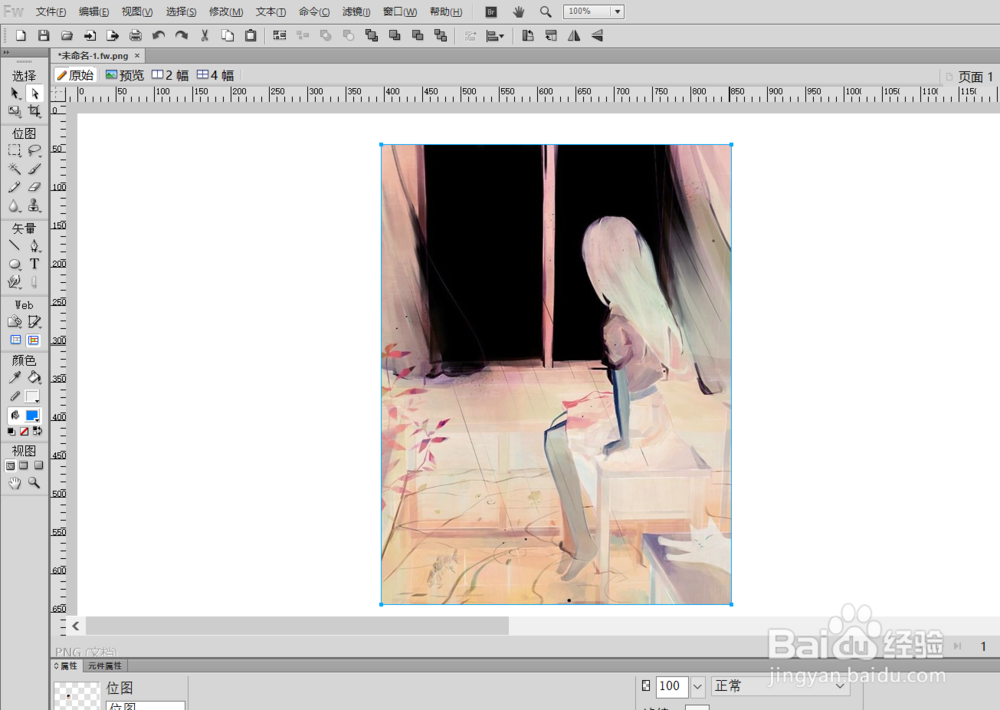Select the Ellipse shape tool
This screenshot has height=710, width=1000.
click(15, 264)
